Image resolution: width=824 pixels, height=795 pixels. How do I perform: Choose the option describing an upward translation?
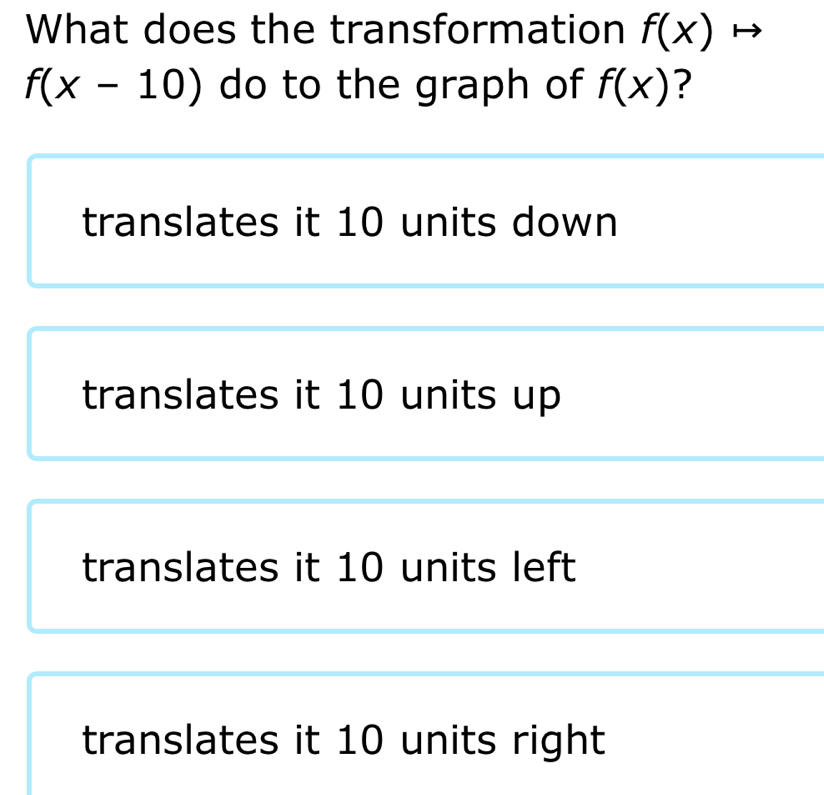426,394
